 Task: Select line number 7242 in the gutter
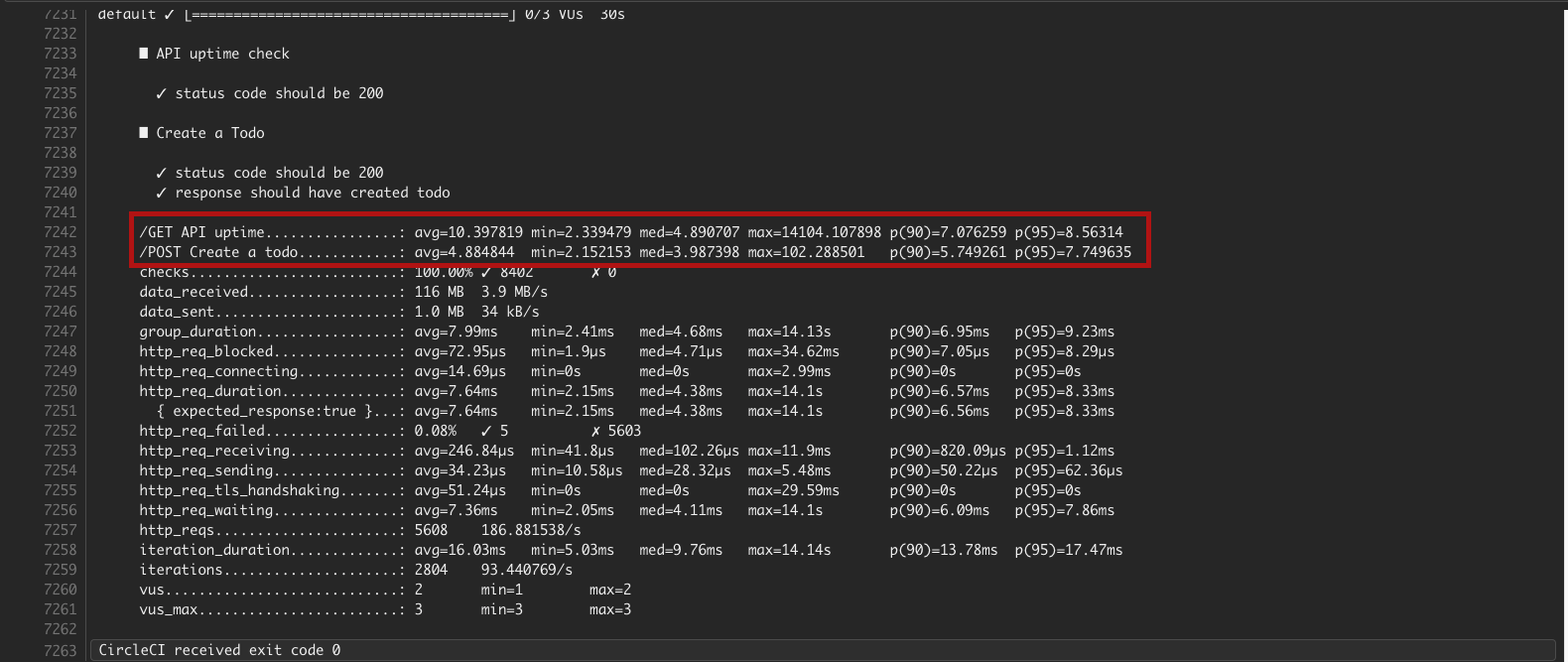point(60,232)
